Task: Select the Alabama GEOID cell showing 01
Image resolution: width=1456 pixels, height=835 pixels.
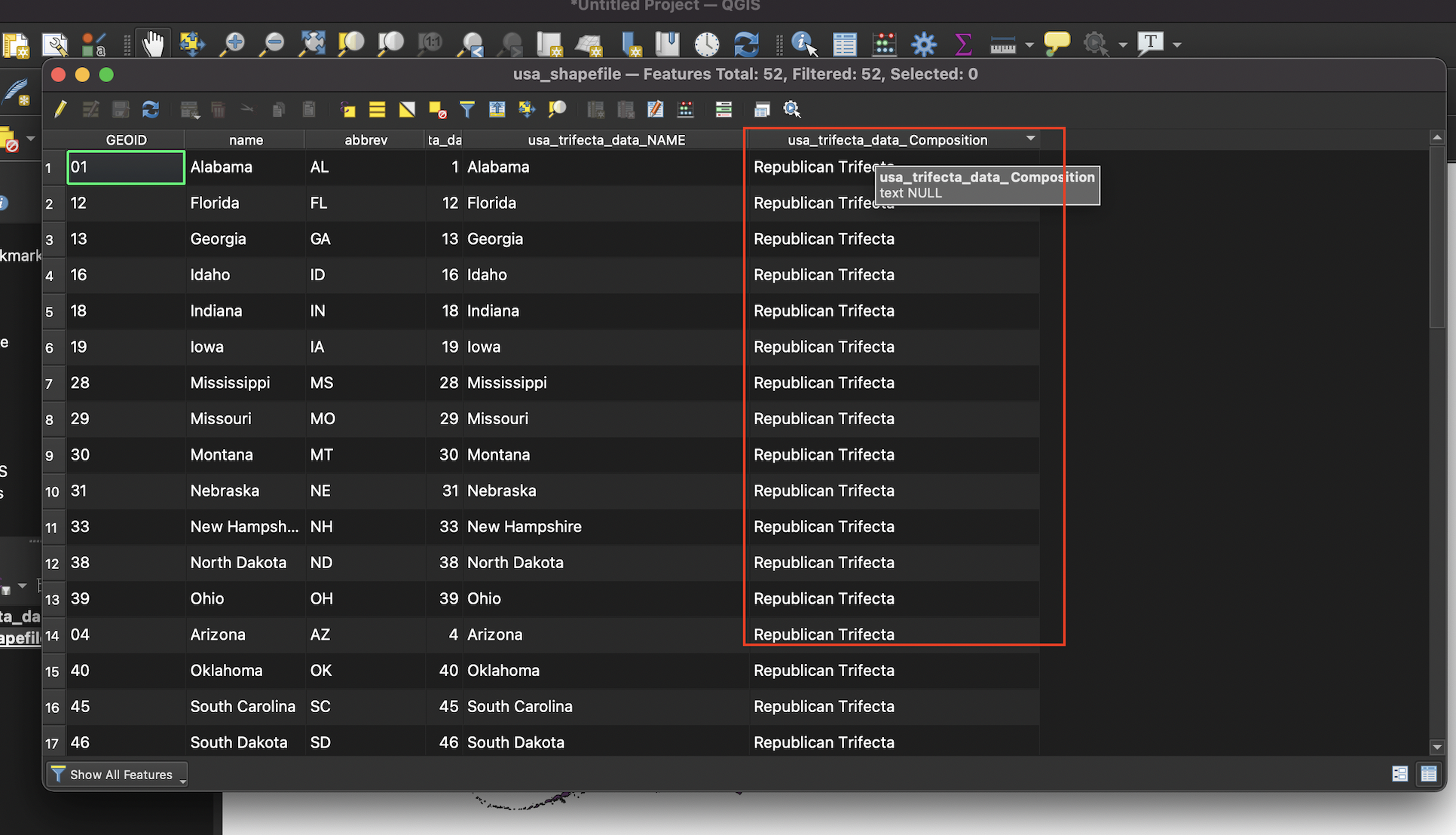Action: point(125,167)
